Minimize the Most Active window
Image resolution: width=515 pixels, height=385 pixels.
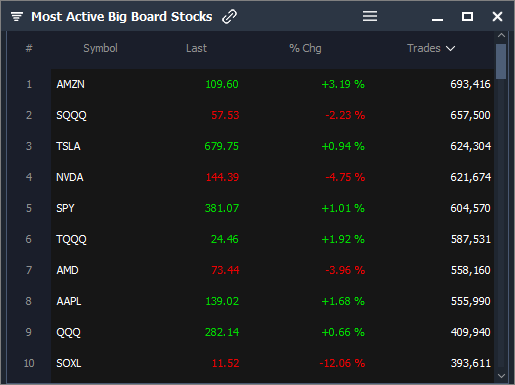click(437, 19)
